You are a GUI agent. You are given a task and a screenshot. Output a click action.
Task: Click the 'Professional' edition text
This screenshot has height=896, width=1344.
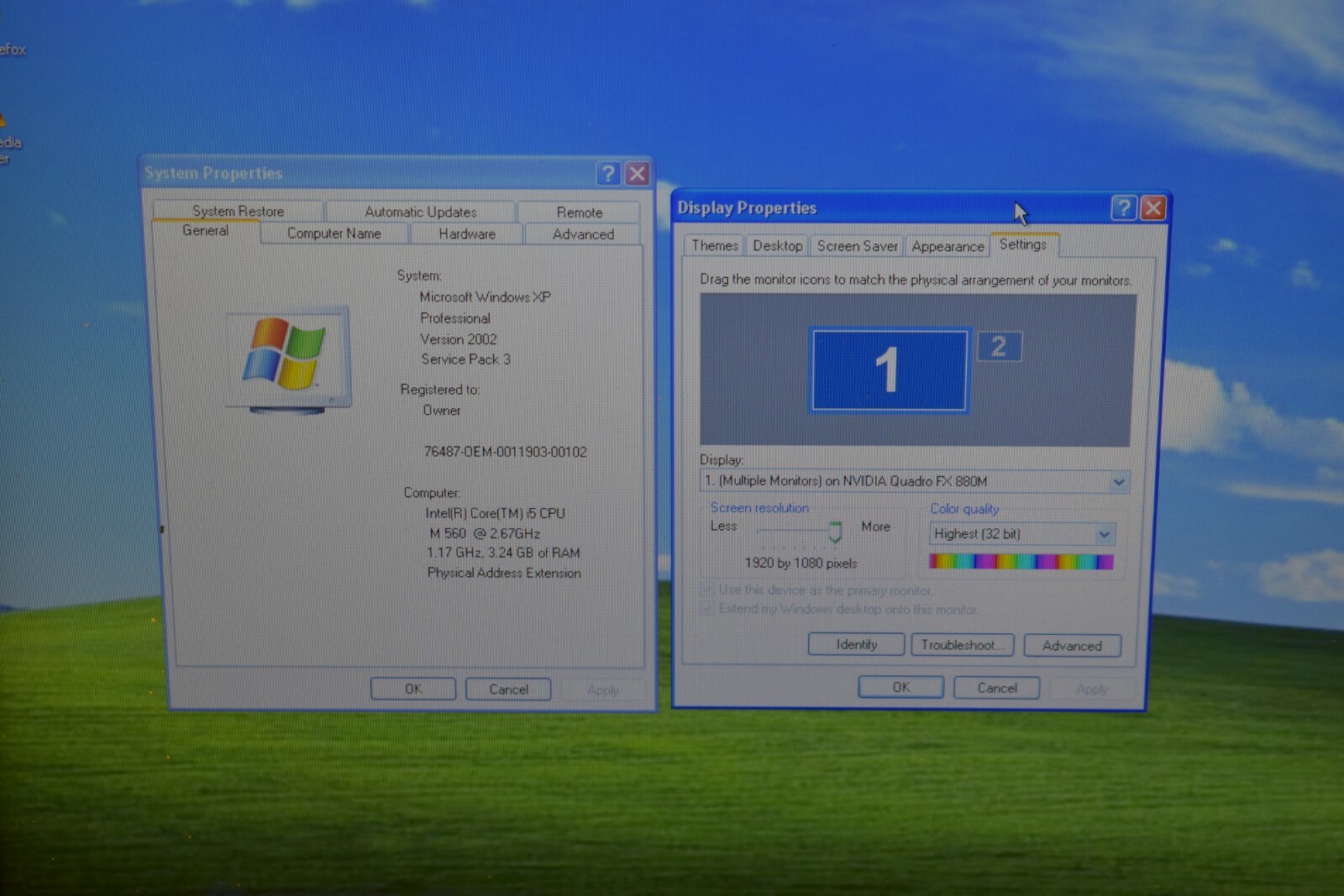pyautogui.click(x=455, y=318)
